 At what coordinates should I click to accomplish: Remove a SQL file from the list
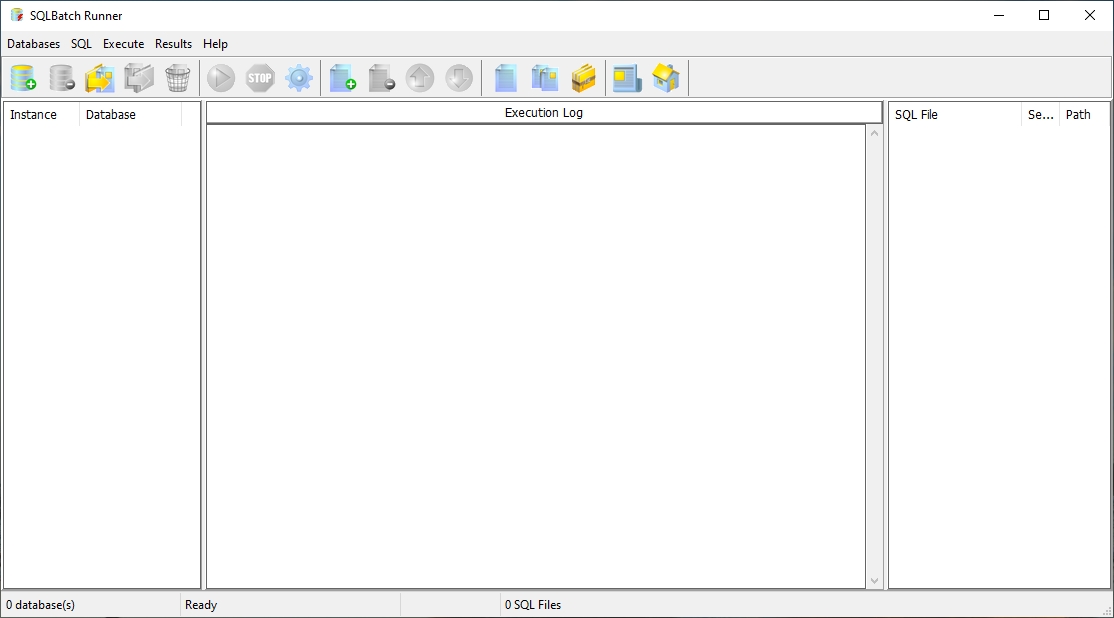(381, 78)
